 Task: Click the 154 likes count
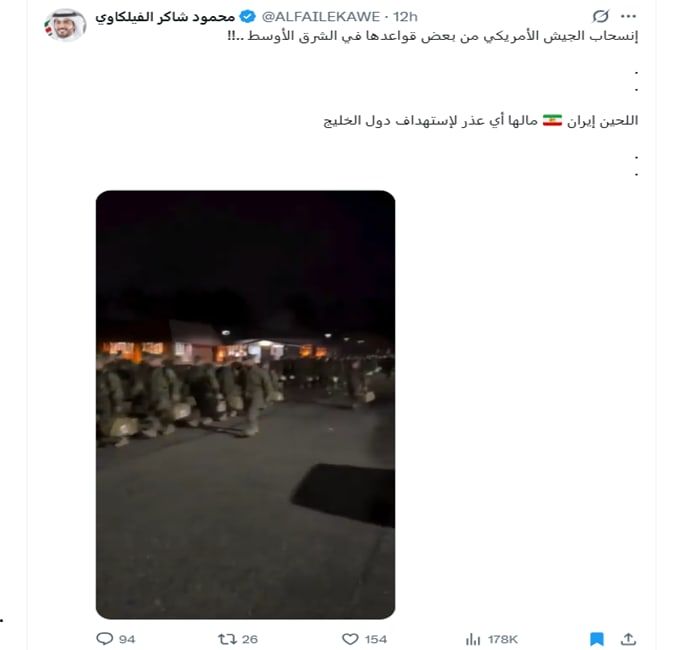[x=376, y=640]
